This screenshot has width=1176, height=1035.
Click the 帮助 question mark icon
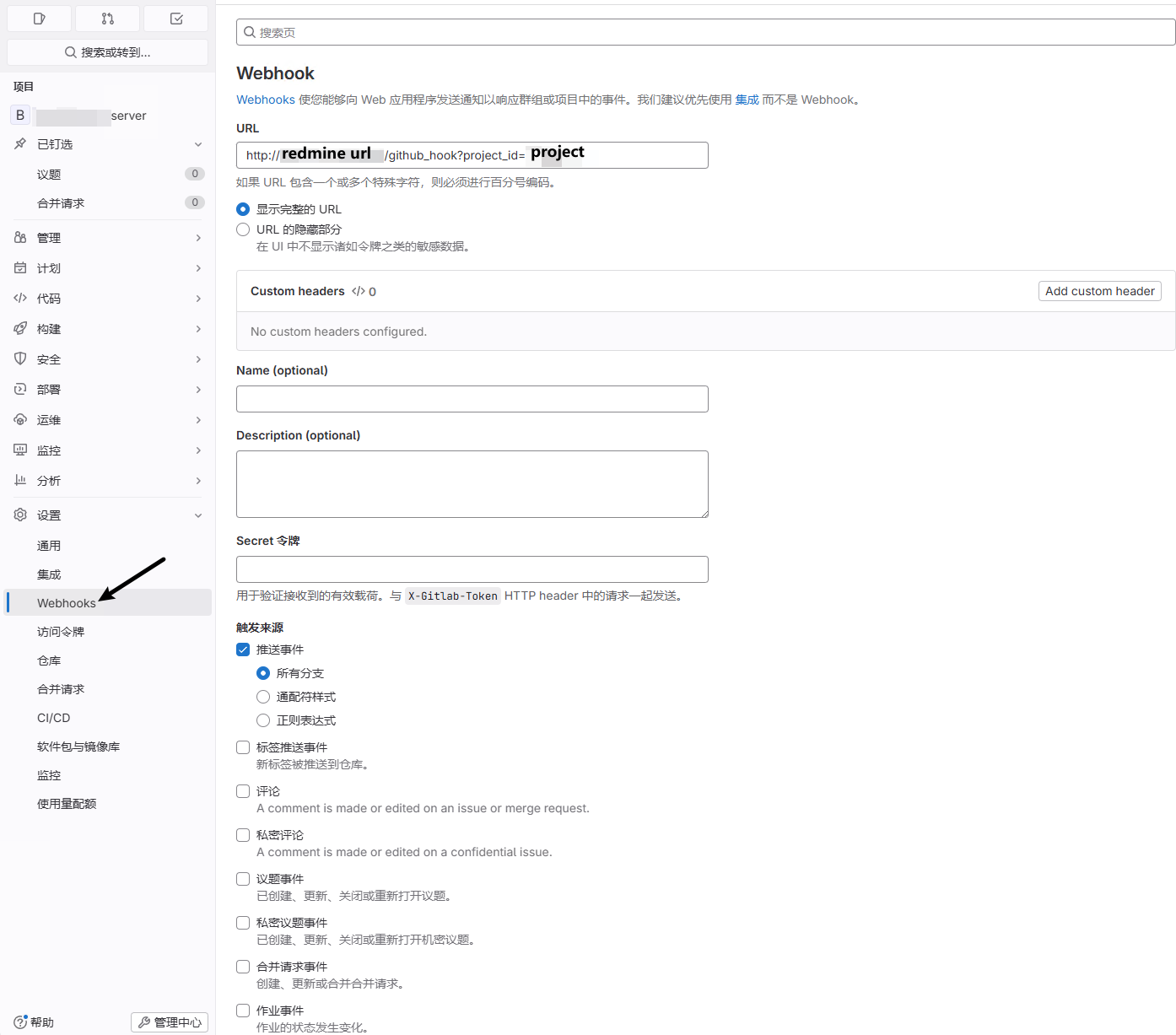pyautogui.click(x=20, y=1022)
